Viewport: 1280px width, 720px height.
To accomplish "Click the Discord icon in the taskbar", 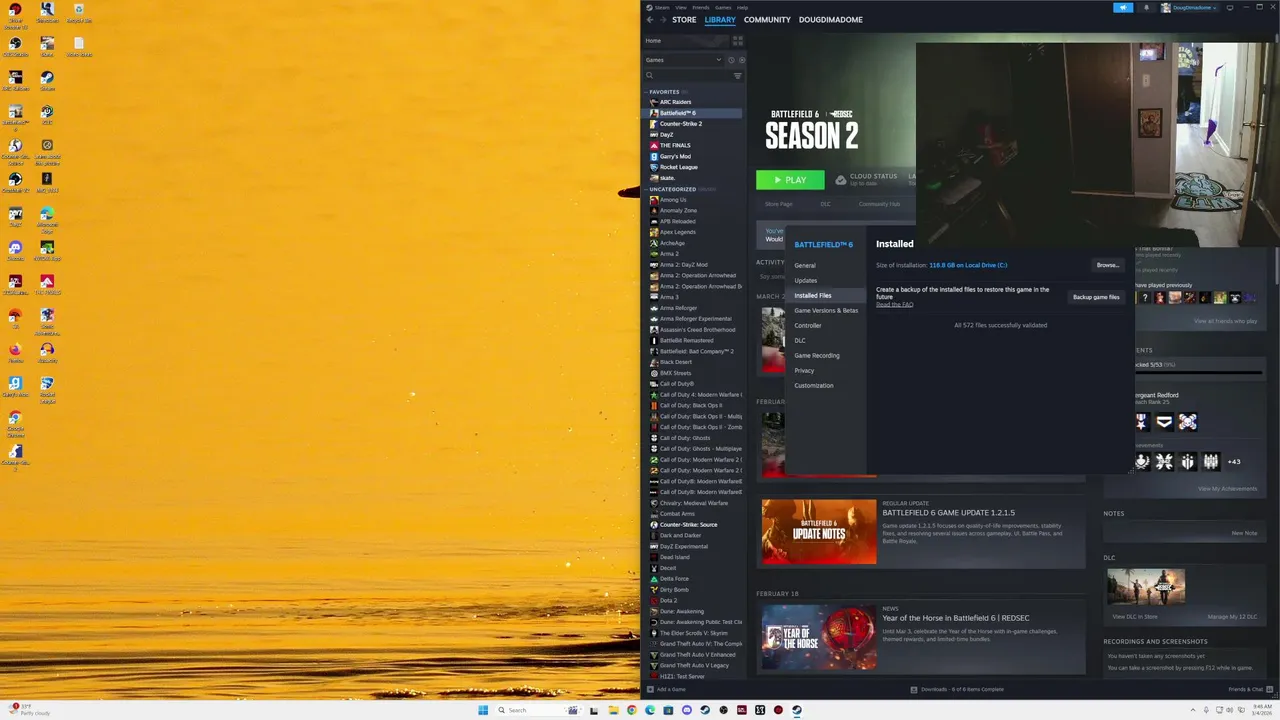I will (x=687, y=710).
